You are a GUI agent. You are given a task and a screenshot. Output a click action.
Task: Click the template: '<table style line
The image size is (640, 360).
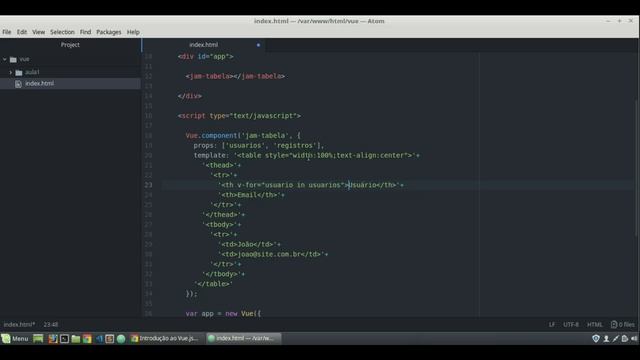(x=307, y=155)
